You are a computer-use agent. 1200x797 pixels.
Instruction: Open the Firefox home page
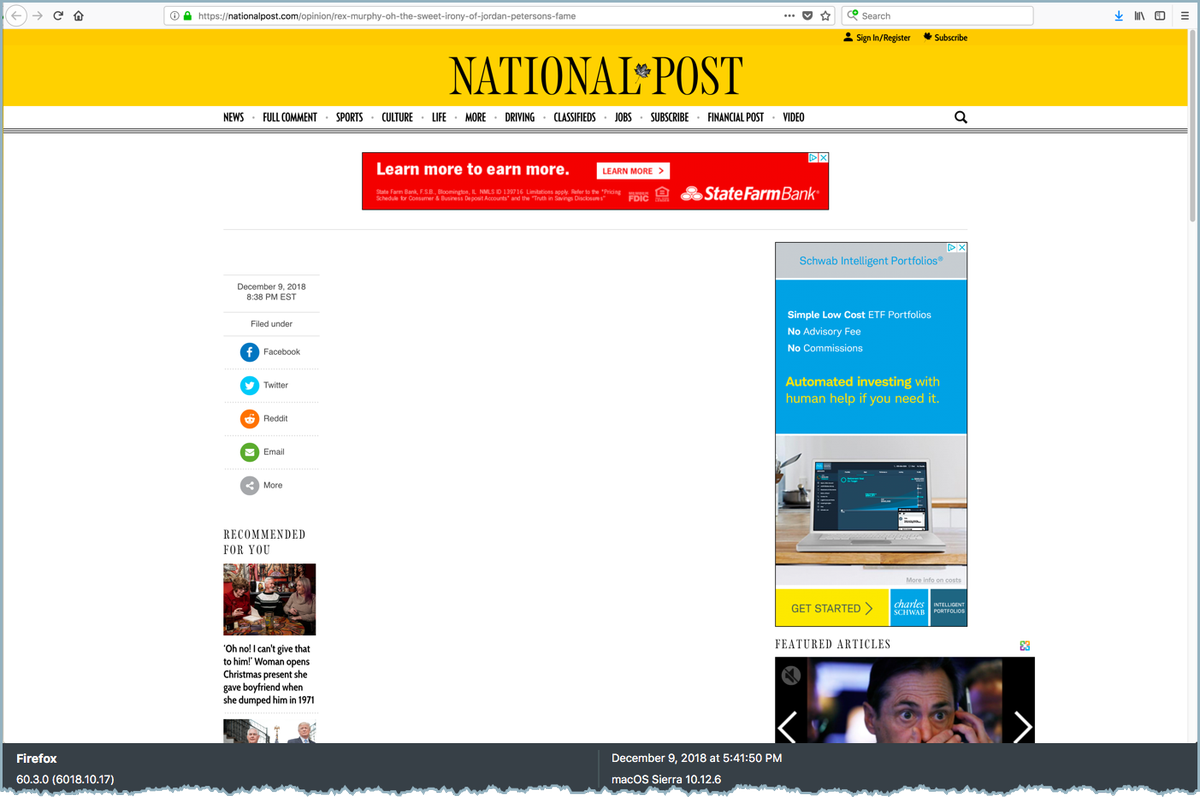[78, 16]
